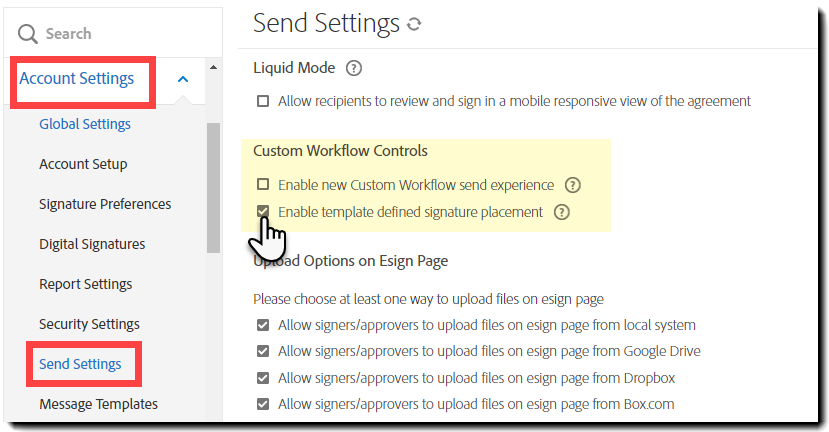Screen dimensions: 829x432
Task: Enable the Liquid Mode mobile responsive view checkbox
Action: point(263,101)
